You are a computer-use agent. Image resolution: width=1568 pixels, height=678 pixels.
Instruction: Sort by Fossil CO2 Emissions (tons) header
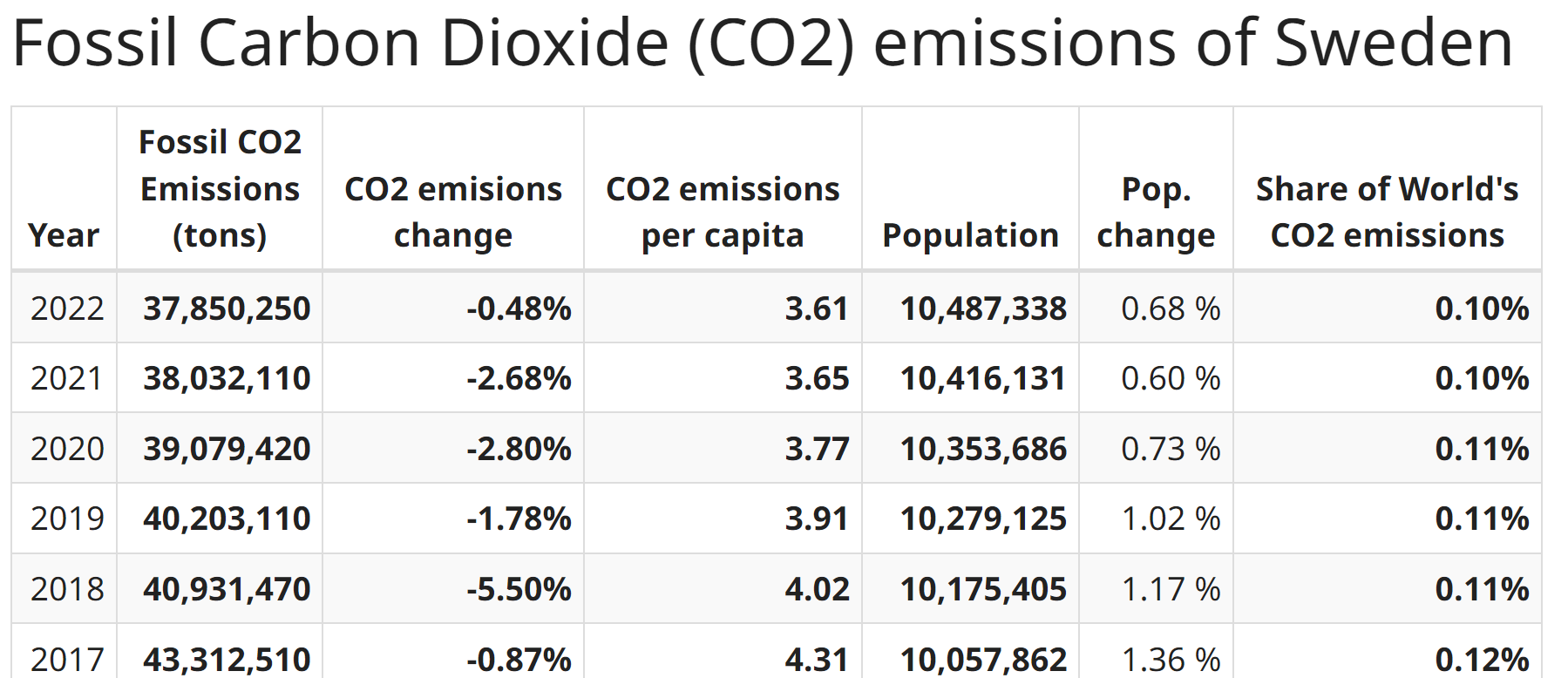pos(220,188)
